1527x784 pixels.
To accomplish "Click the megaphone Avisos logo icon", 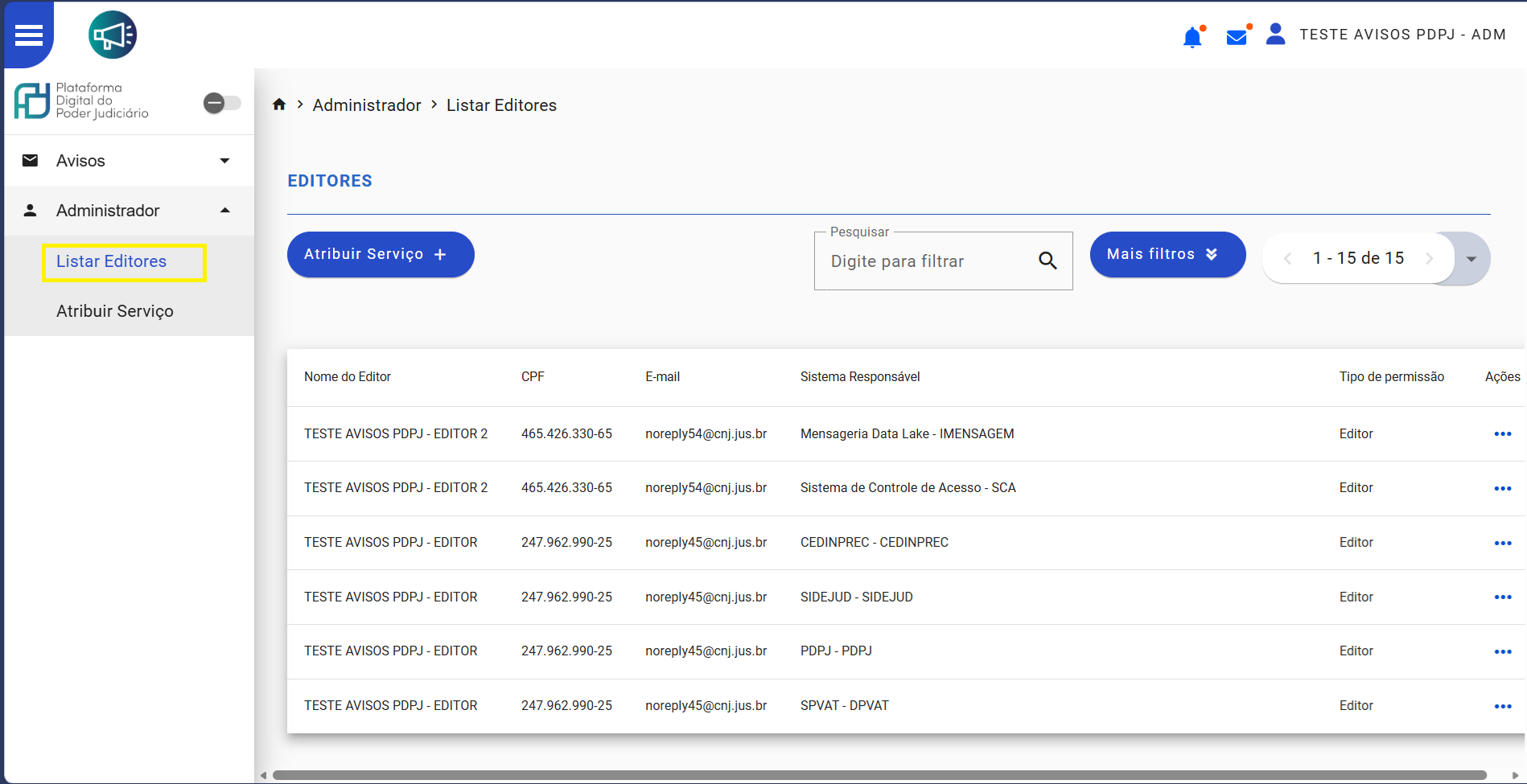I will click(x=113, y=35).
